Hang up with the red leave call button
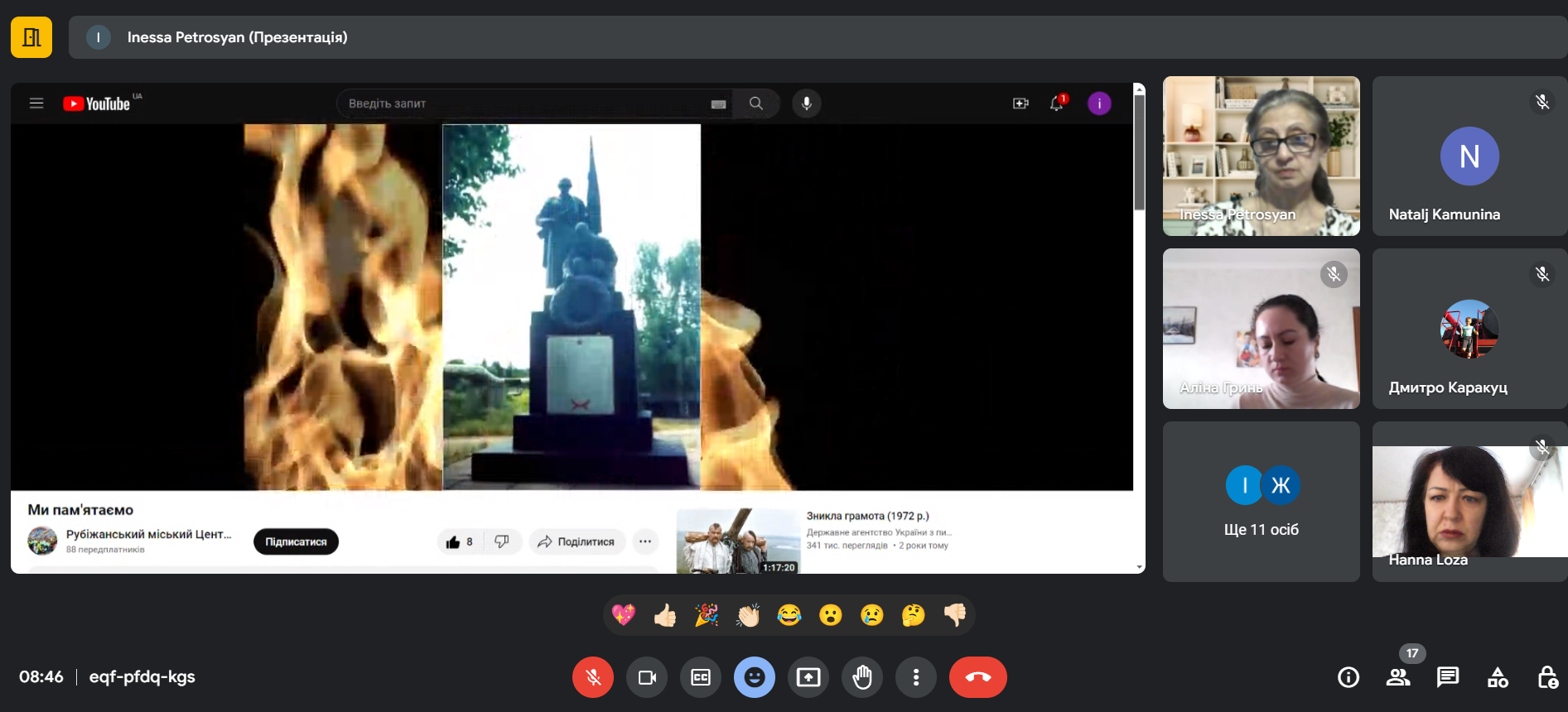Viewport: 1568px width, 712px height. (x=977, y=677)
